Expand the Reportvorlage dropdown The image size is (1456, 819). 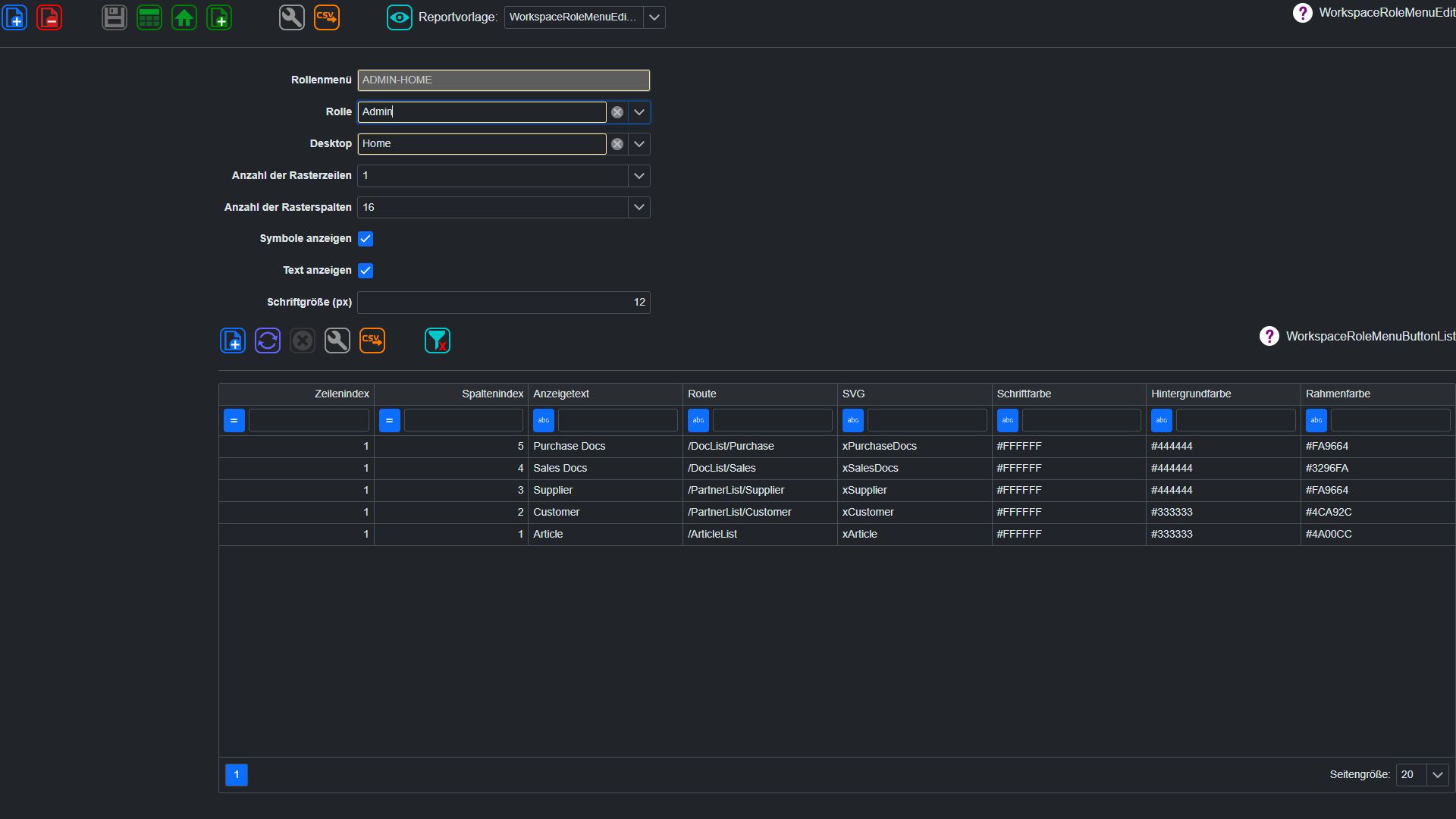click(x=654, y=17)
